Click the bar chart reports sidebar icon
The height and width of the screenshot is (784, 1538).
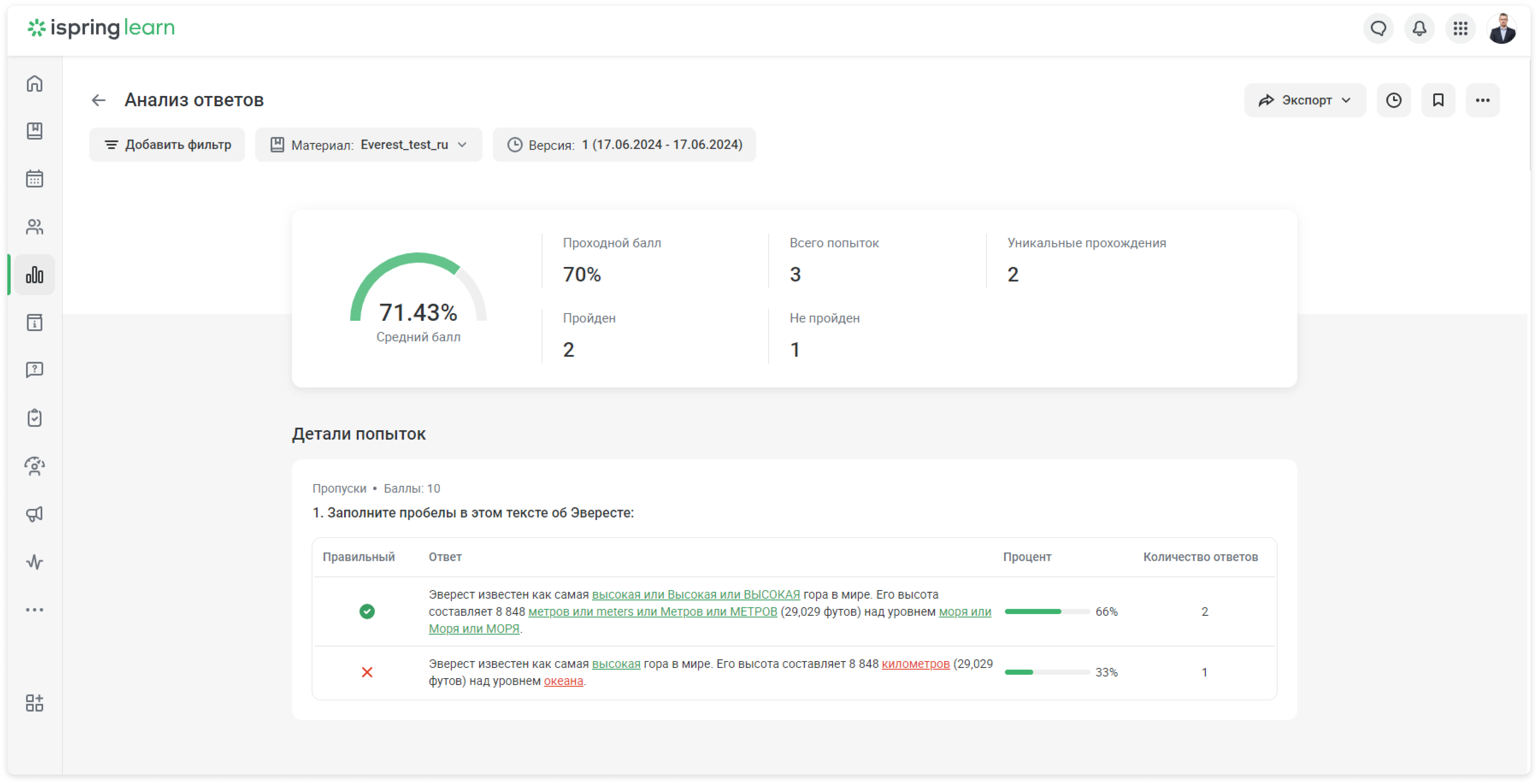point(35,275)
